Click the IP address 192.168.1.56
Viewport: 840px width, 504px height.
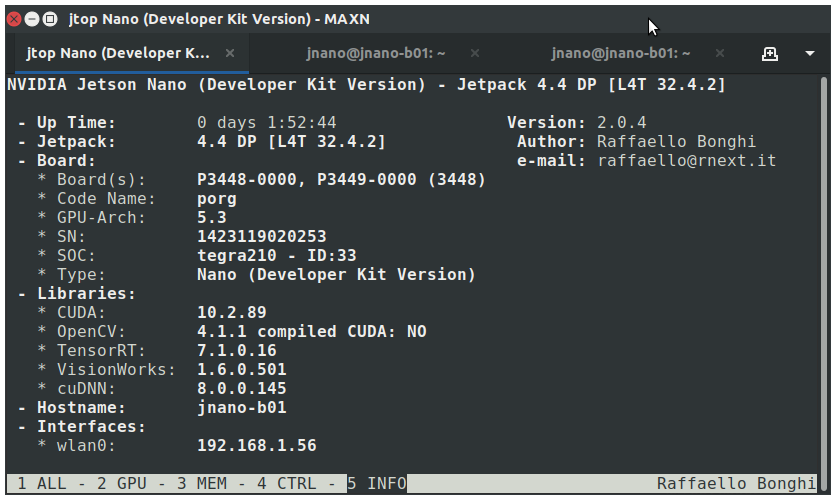coord(257,446)
